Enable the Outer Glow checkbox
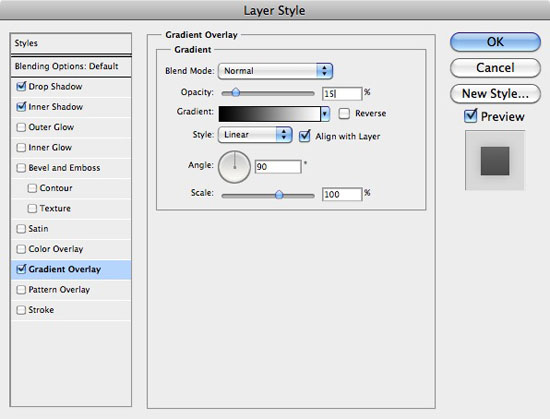 21,127
